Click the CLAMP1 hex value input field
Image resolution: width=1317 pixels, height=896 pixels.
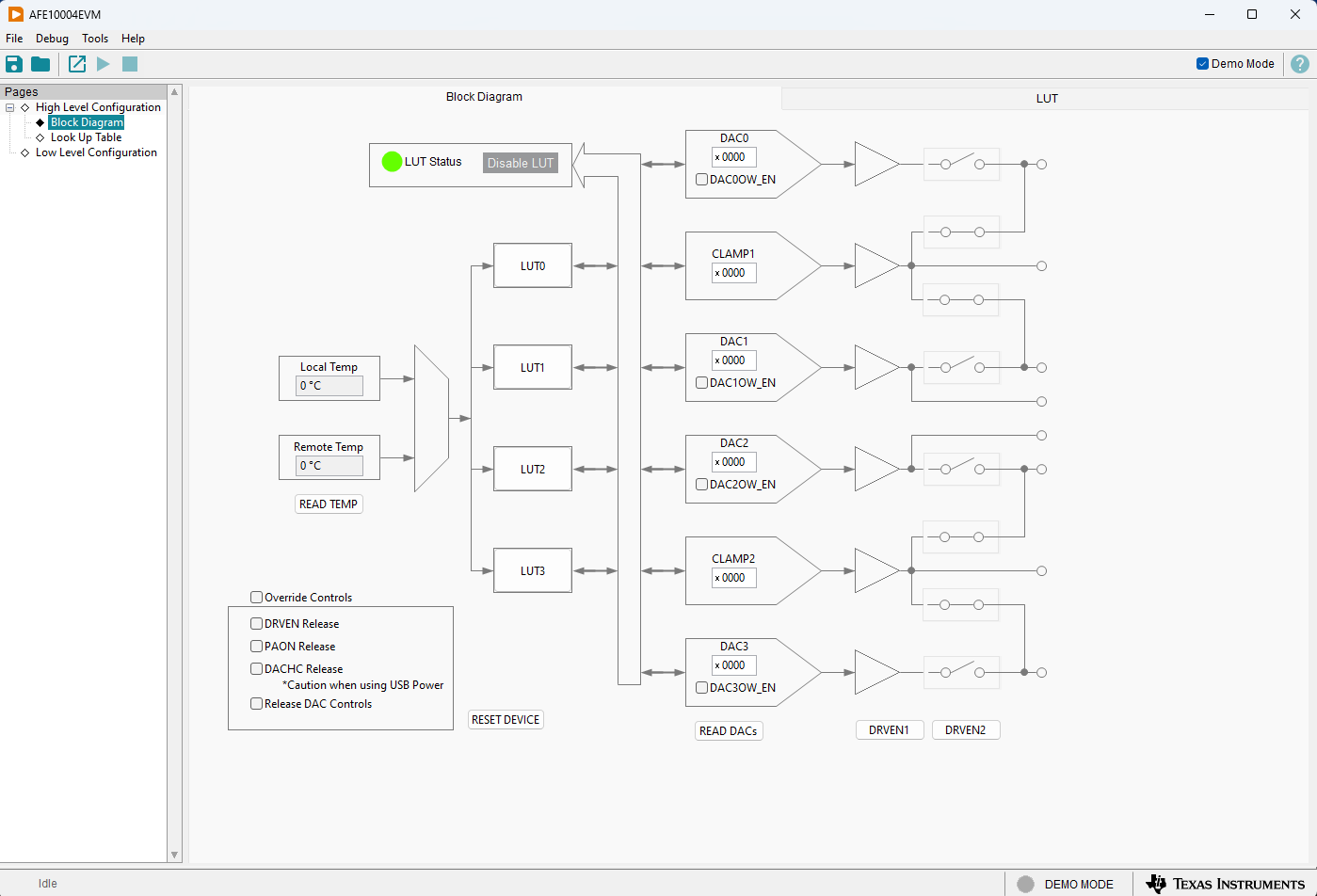tap(734, 273)
